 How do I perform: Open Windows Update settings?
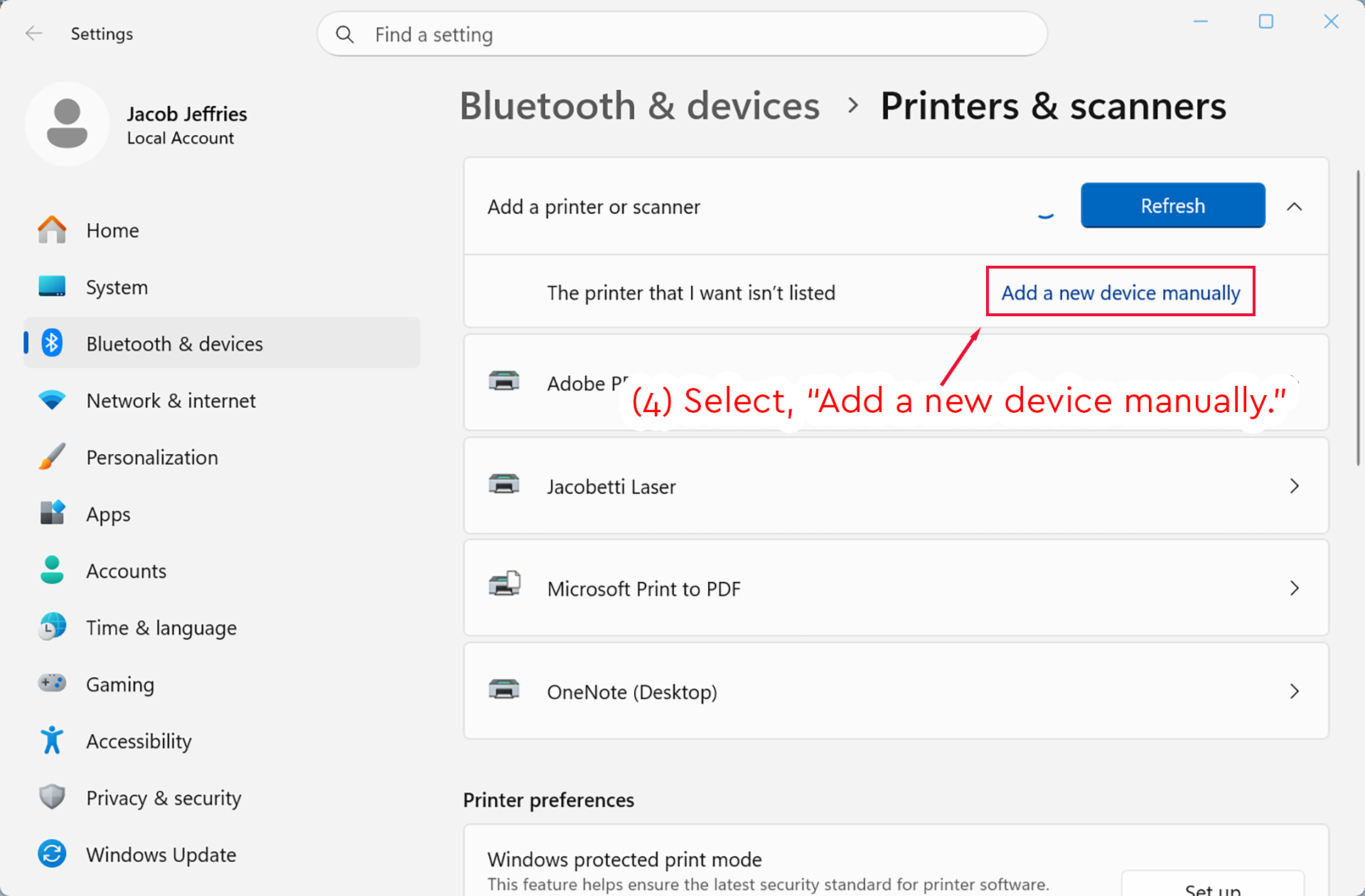[x=222, y=855]
